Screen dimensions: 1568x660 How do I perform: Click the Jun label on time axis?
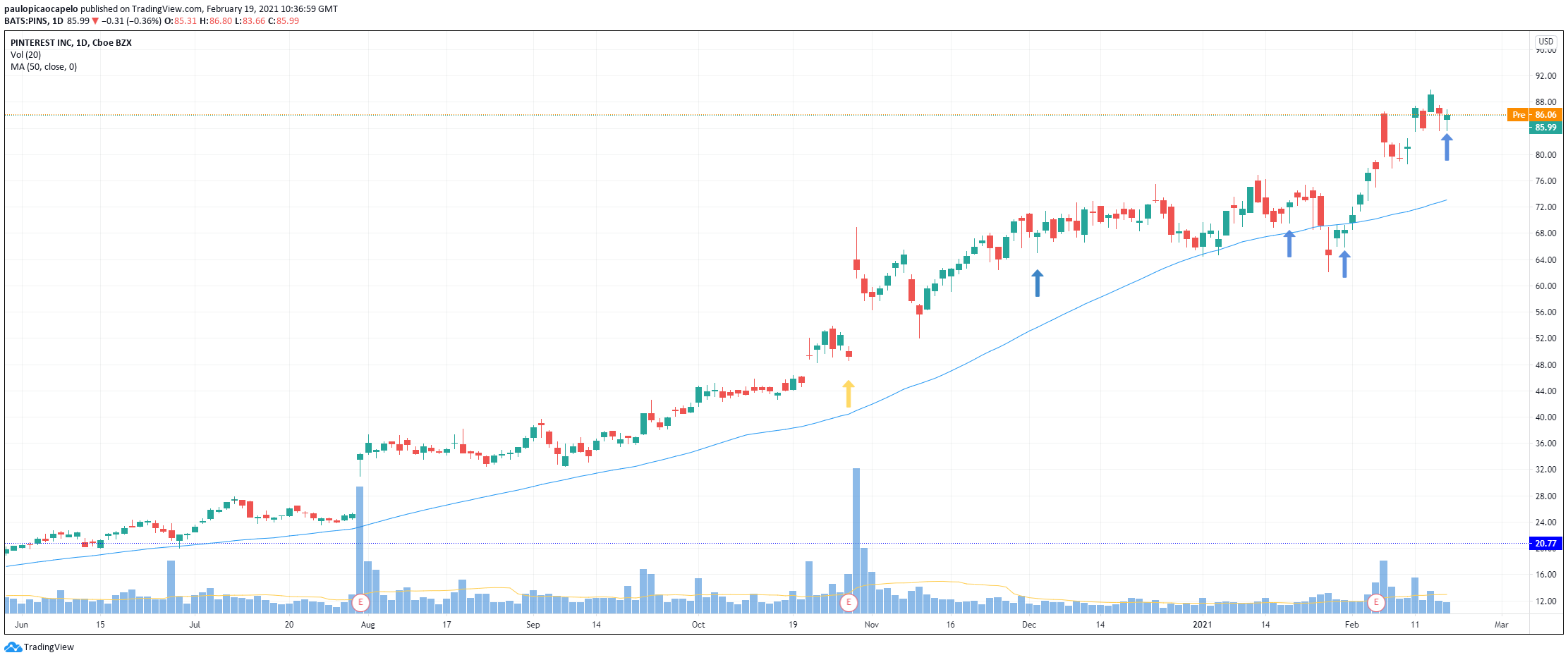pyautogui.click(x=22, y=625)
